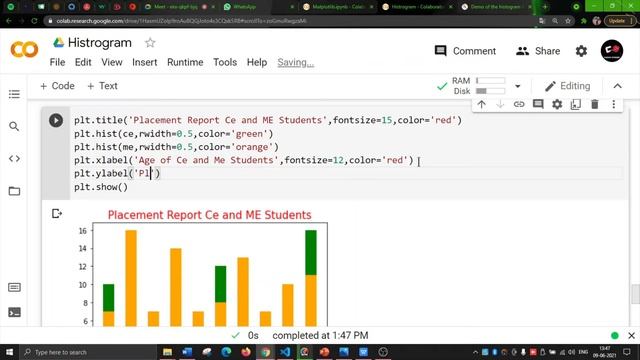Screen dimensions: 640x360
Task: Reload the page in the browser
Action: (x=34, y=21)
